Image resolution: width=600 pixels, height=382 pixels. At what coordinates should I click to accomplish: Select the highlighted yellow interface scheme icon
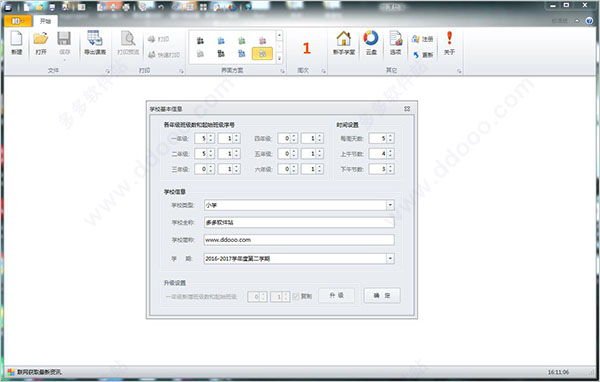click(262, 54)
